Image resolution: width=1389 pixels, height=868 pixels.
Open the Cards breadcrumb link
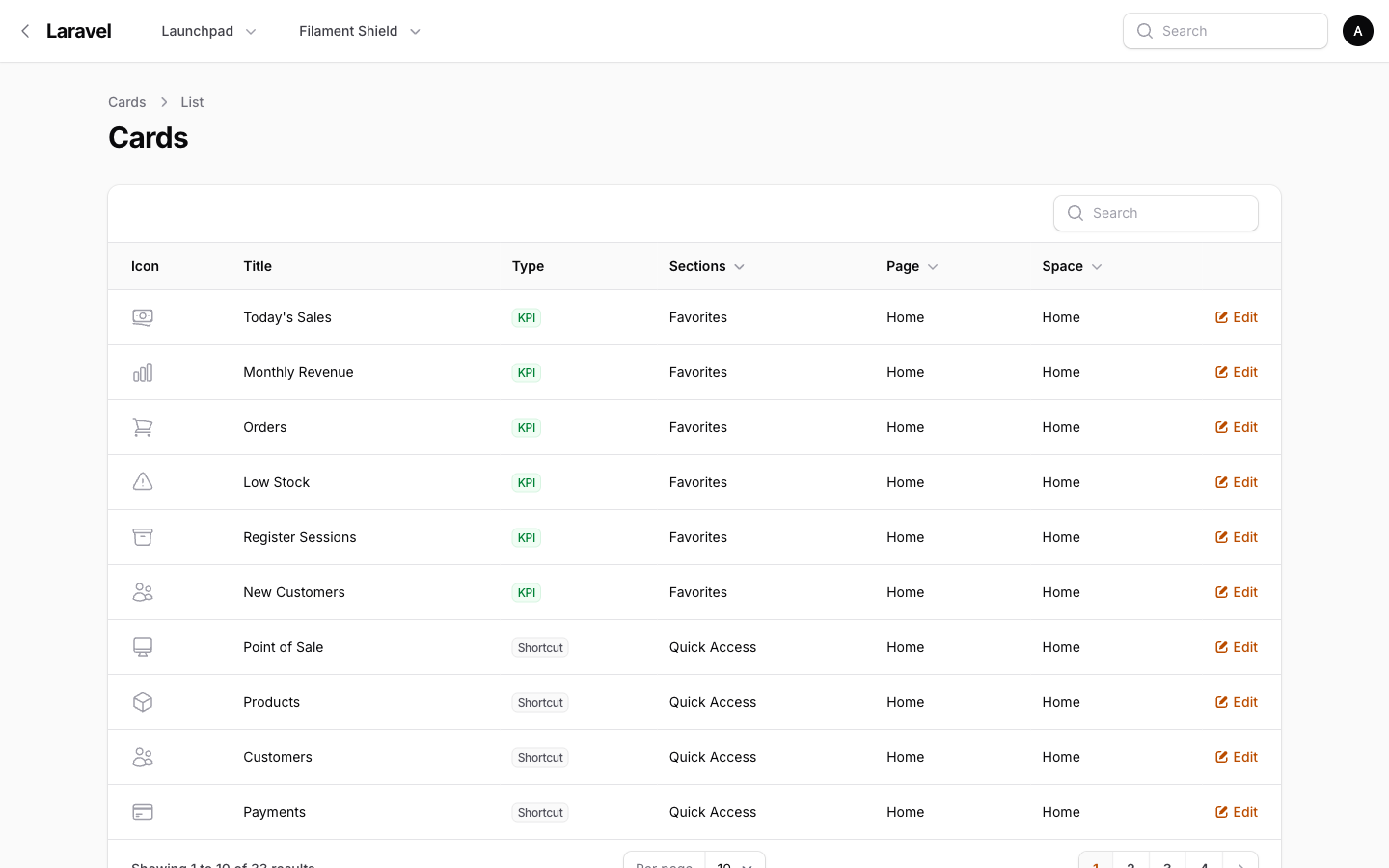coord(127,102)
